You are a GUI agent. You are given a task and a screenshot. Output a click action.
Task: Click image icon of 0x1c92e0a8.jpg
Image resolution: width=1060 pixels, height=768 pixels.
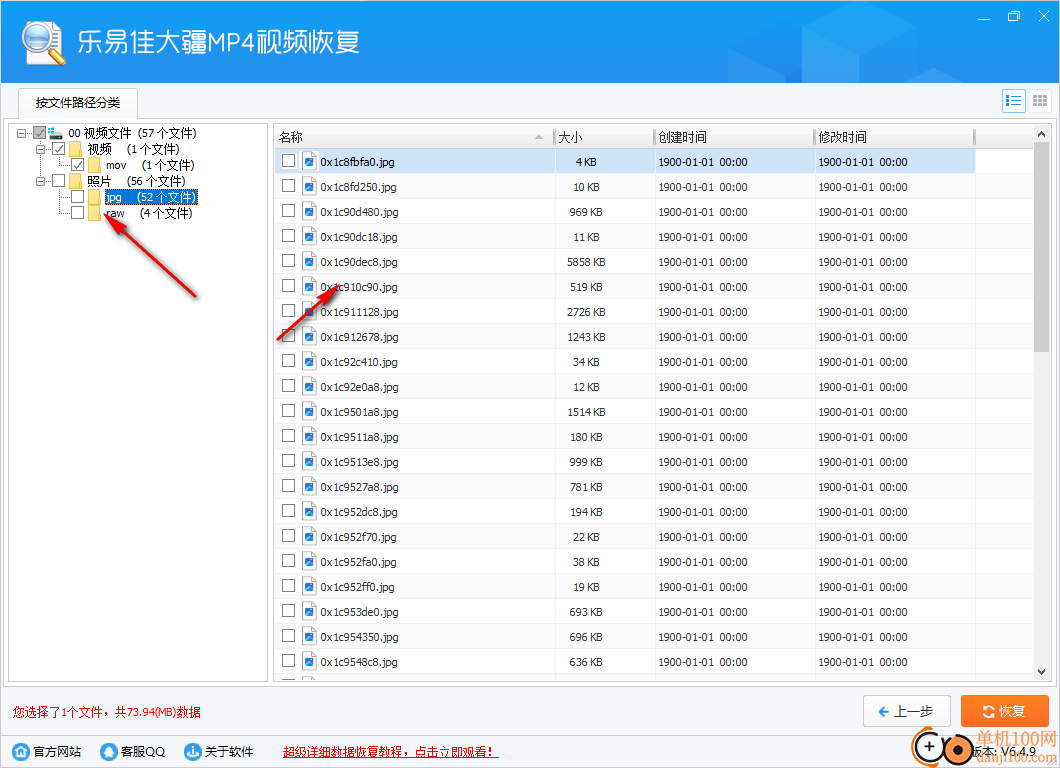310,387
